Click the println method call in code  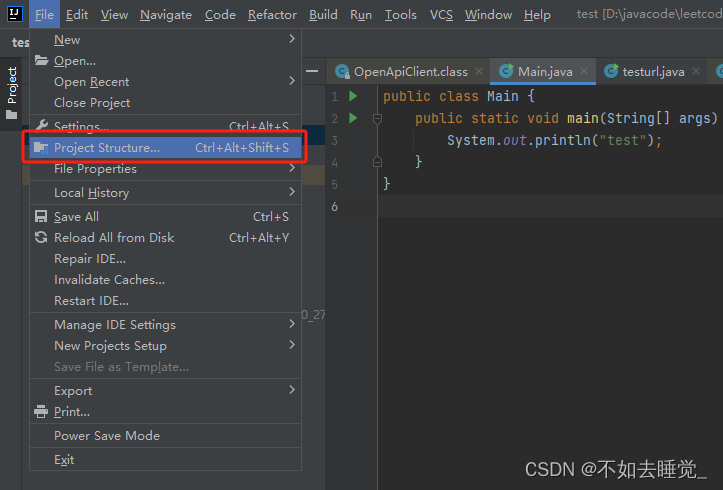[x=563, y=140]
